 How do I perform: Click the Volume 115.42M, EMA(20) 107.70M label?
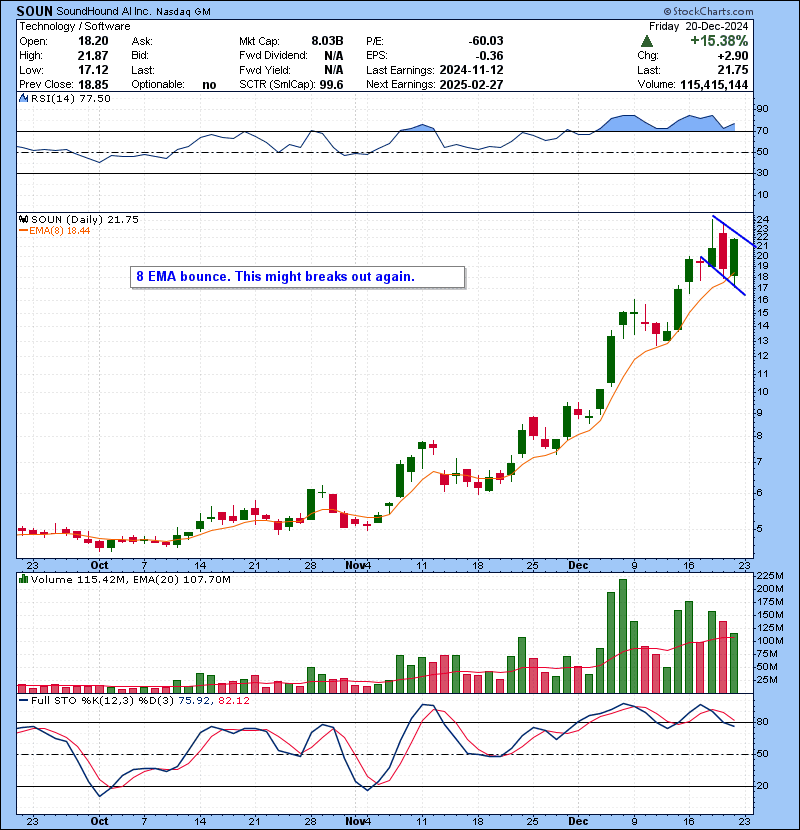131,580
